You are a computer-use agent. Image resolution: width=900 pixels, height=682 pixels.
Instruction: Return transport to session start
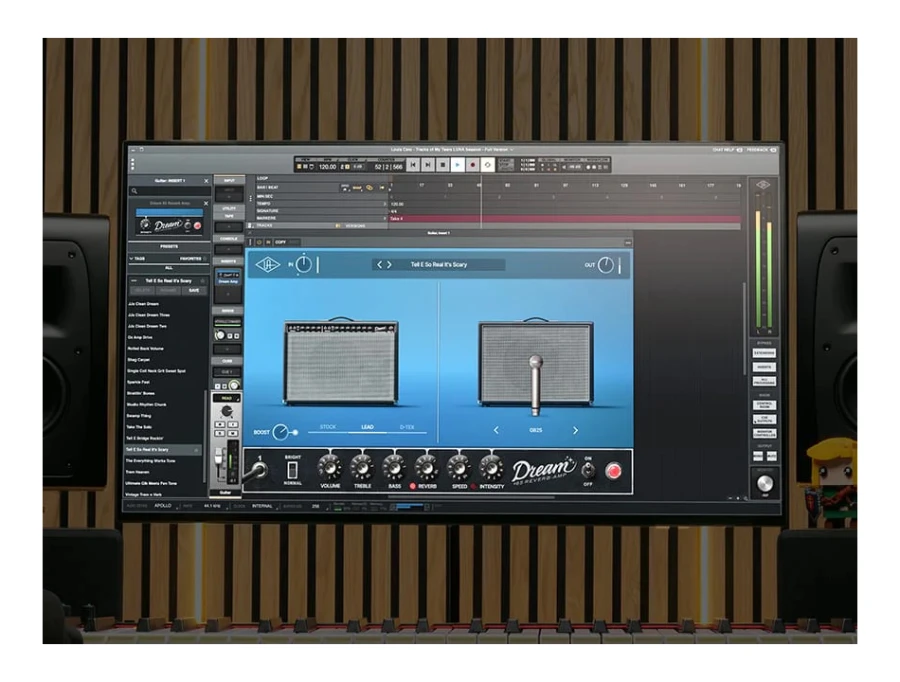pyautogui.click(x=413, y=165)
